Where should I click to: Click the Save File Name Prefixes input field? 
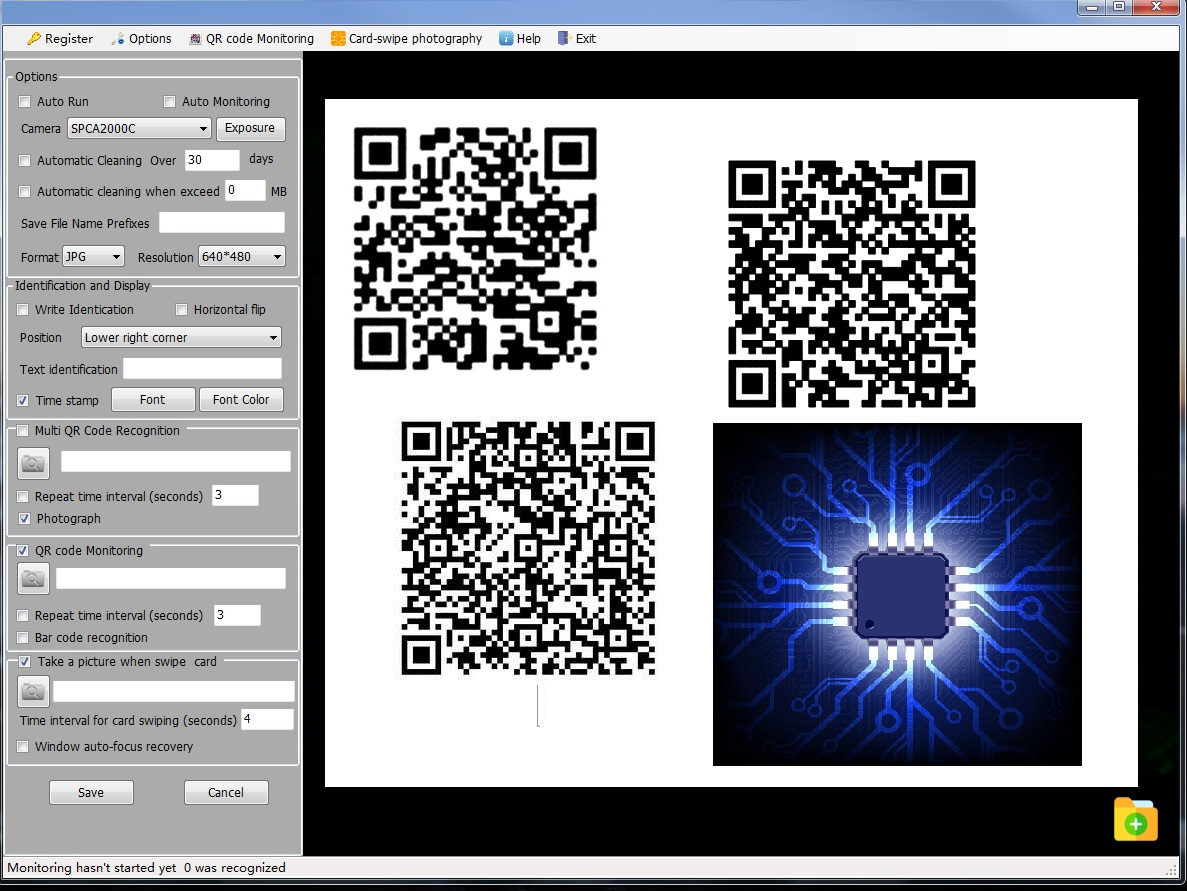[221, 222]
